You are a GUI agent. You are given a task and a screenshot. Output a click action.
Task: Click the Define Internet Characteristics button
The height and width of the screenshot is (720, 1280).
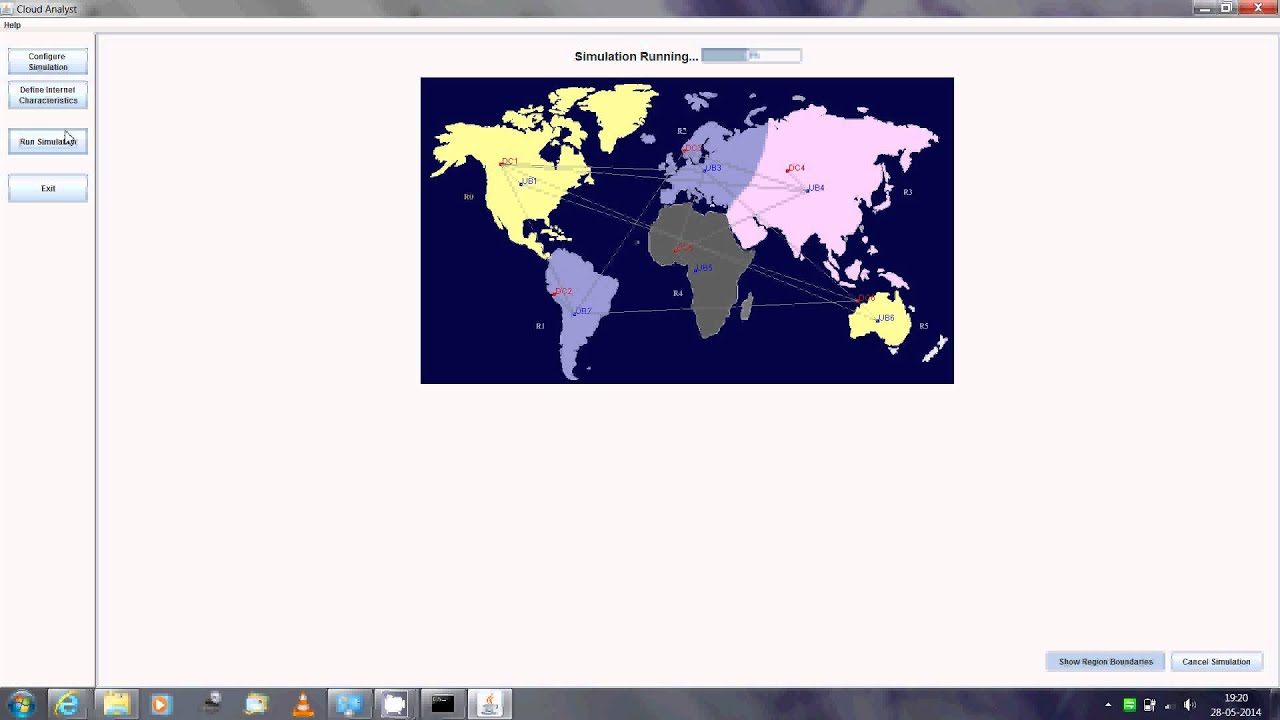pyautogui.click(x=48, y=95)
